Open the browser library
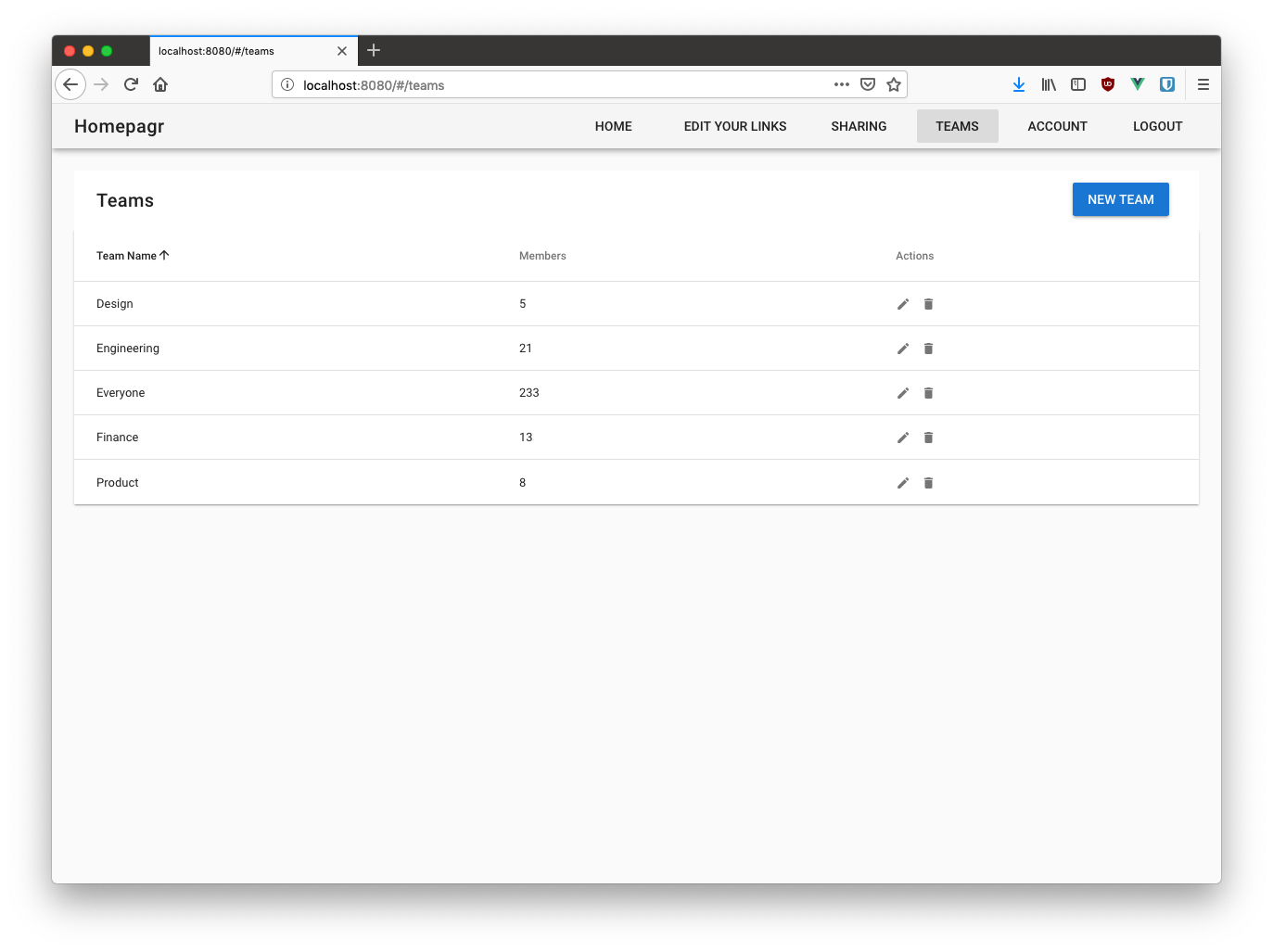 (x=1049, y=84)
